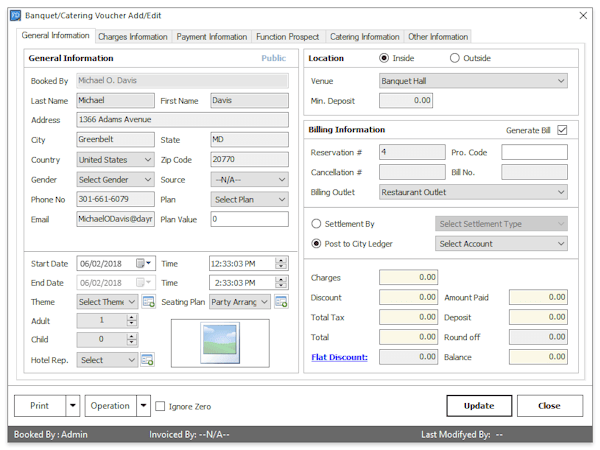Viewport: 600px width, 450px height.
Task: Open the Select Plan dropdown
Action: pos(249,199)
